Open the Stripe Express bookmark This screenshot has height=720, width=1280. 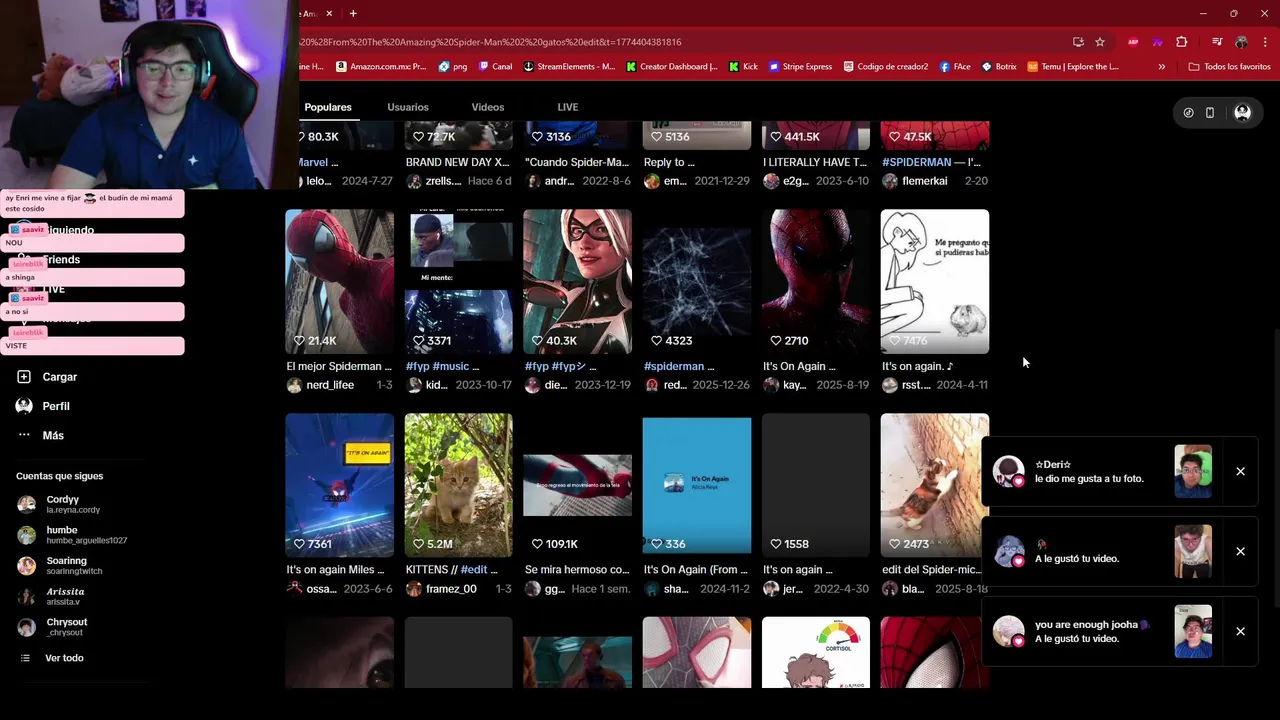tap(801, 67)
